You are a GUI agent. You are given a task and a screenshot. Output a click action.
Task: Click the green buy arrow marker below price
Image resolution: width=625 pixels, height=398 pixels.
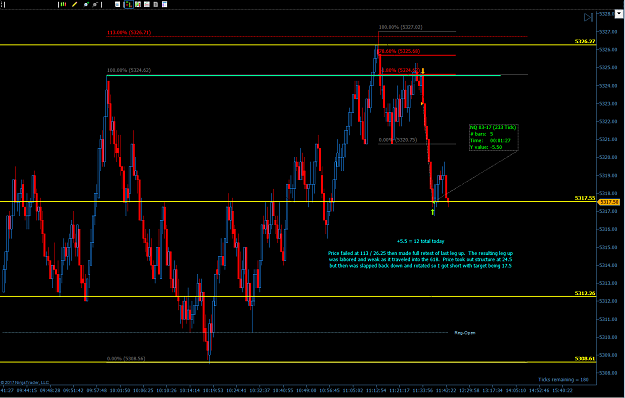[433, 212]
